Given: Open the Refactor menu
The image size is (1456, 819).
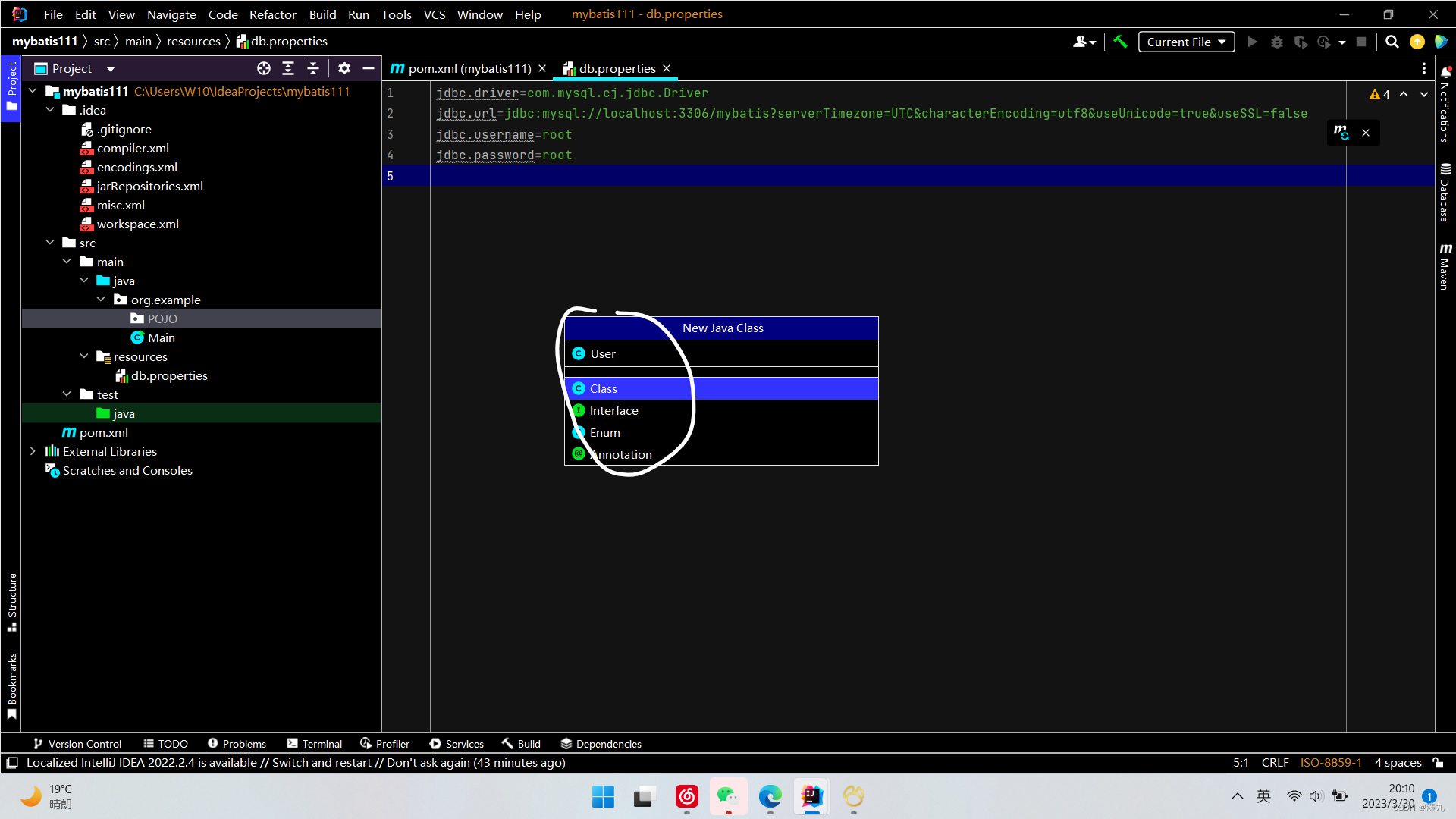Looking at the screenshot, I should click(272, 14).
